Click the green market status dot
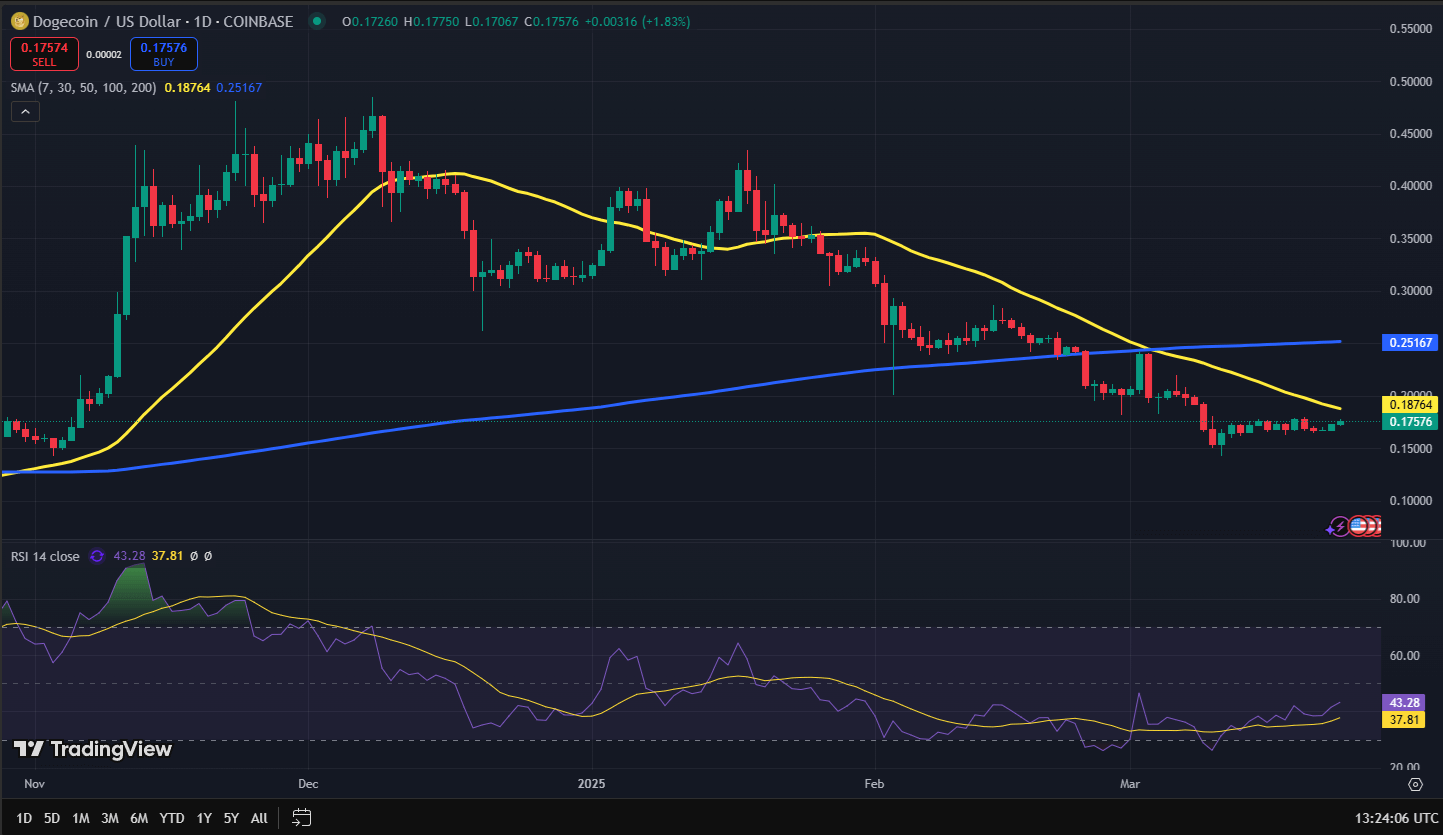This screenshot has width=1443, height=835. [x=317, y=20]
